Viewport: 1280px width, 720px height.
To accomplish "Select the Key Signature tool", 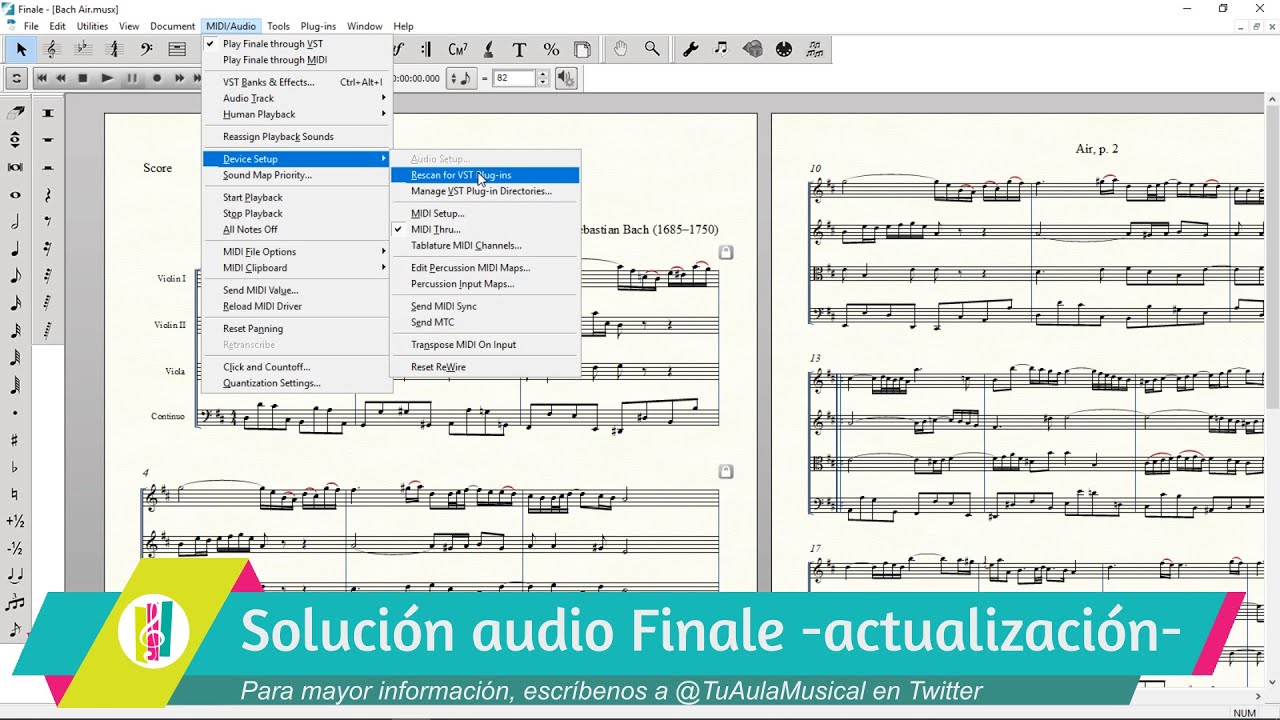I will click(83, 49).
